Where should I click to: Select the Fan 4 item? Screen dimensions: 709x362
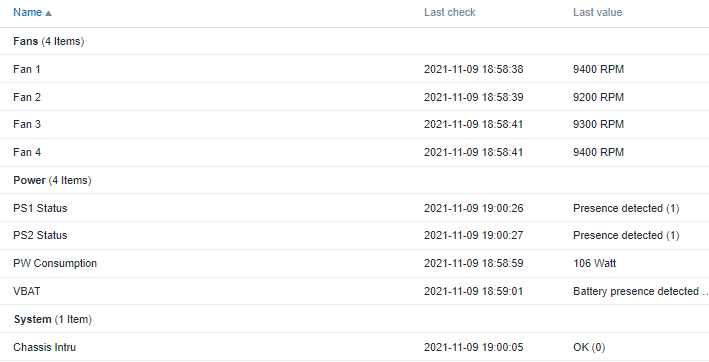click(x=27, y=152)
